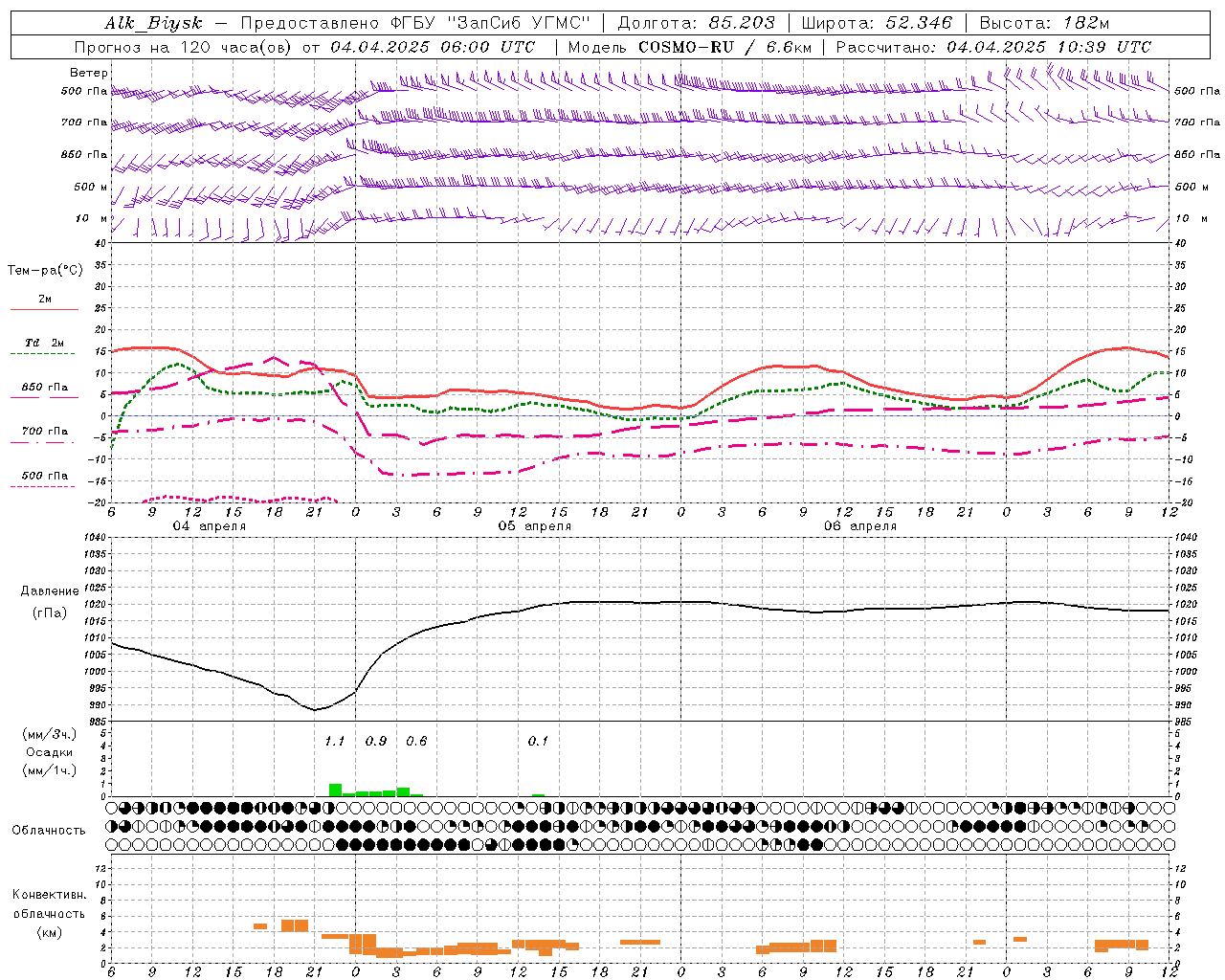This screenshot has width=1225, height=980.
Task: Click the 'Осадки' precipitation label
Action: point(50,752)
